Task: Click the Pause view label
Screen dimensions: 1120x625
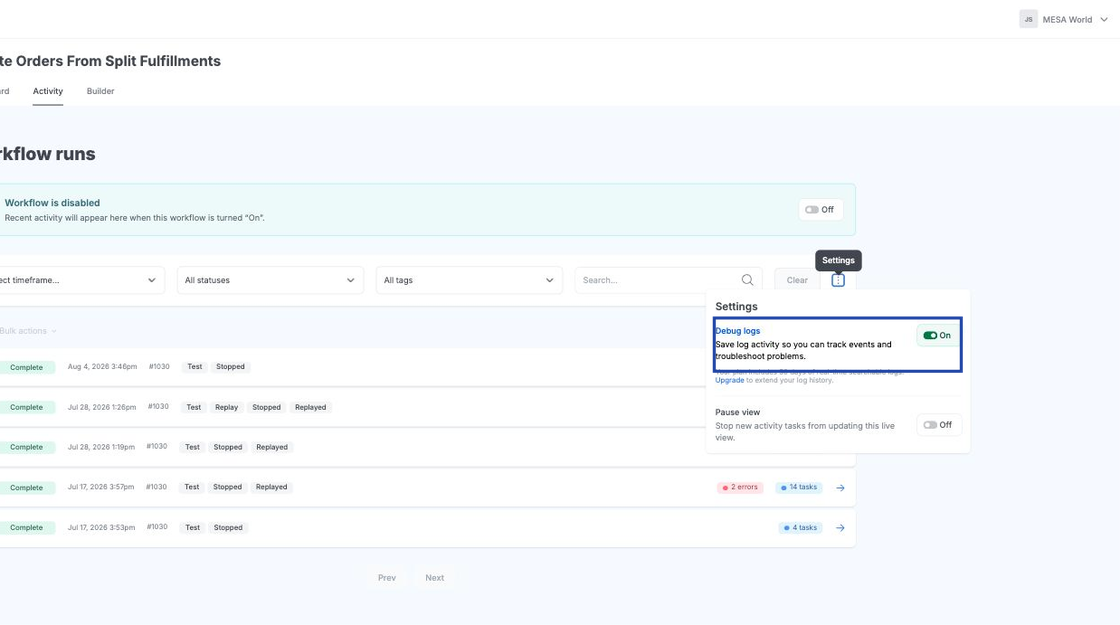Action: point(737,412)
